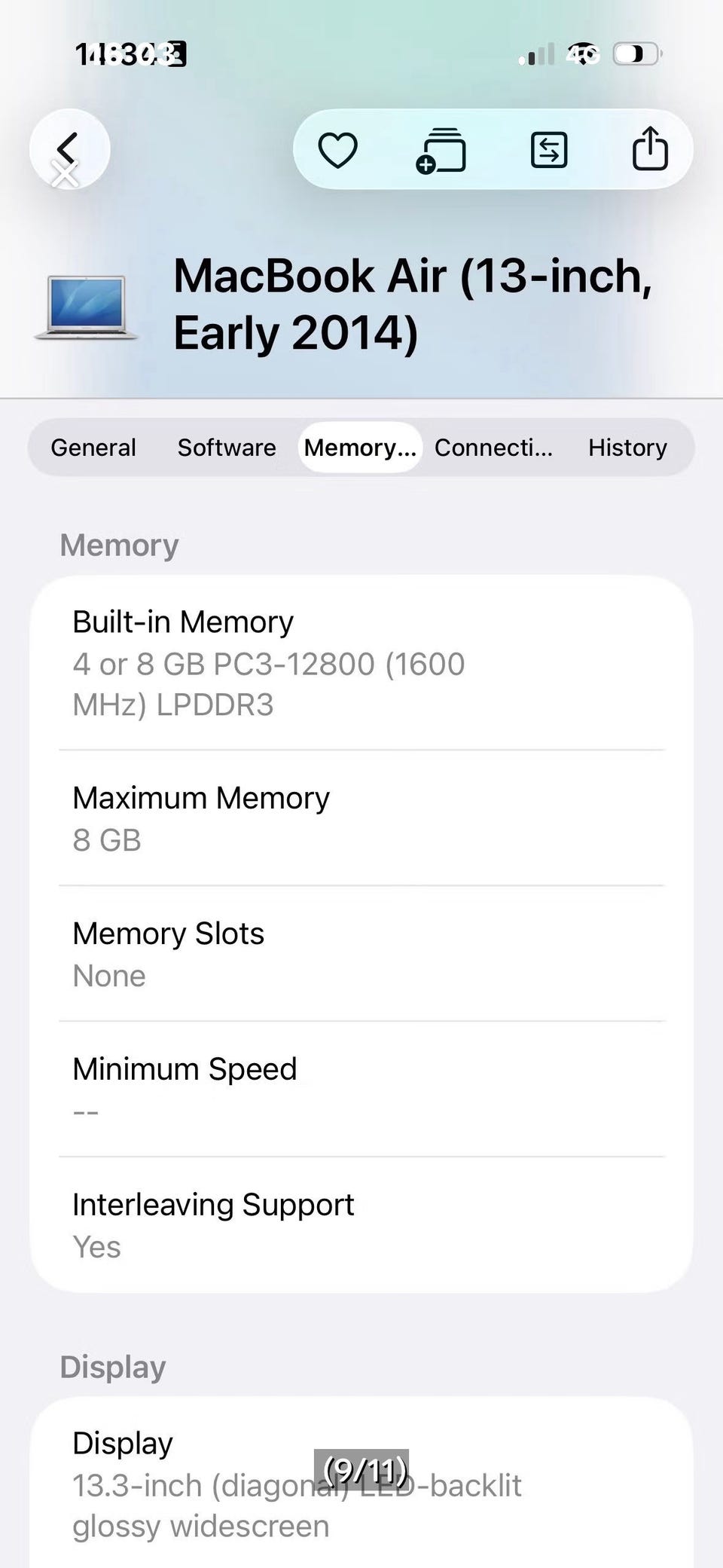
Task: Tap the MacBook Air model title
Action: pos(413,304)
